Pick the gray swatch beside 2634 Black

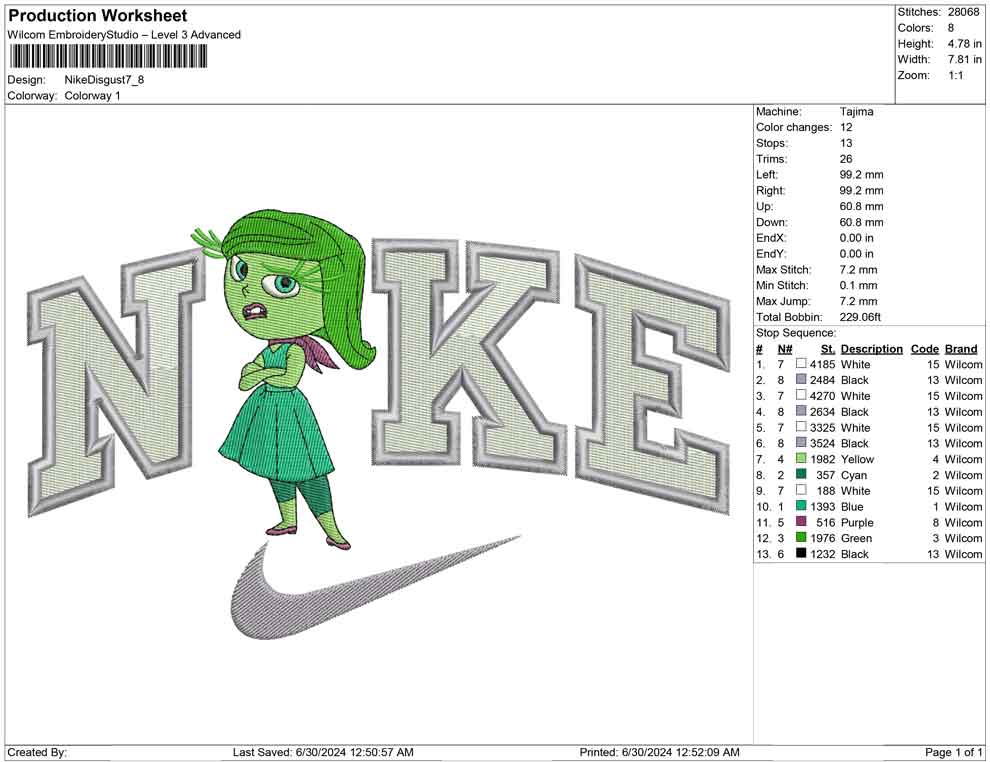pyautogui.click(x=801, y=410)
